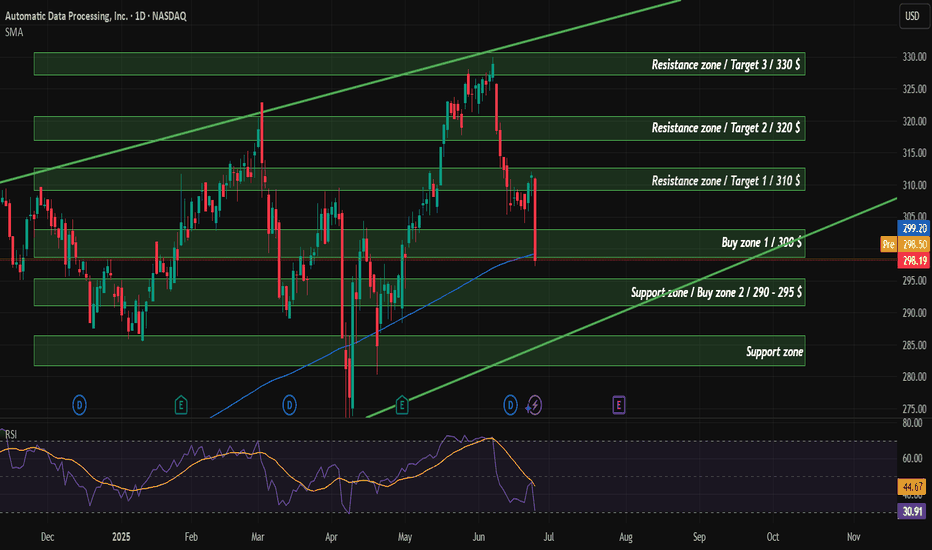Click the mid-June dividend 'D' marker
The width and height of the screenshot is (932, 550).
[x=510, y=406]
